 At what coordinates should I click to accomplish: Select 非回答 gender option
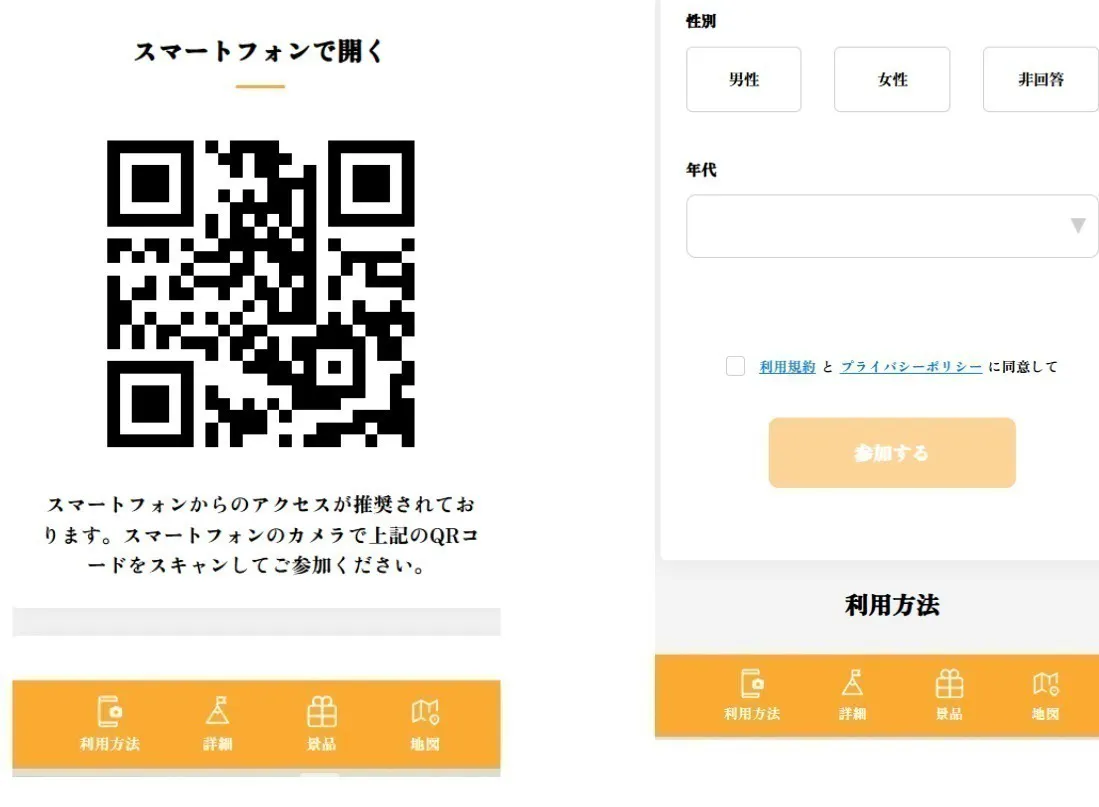point(1041,79)
